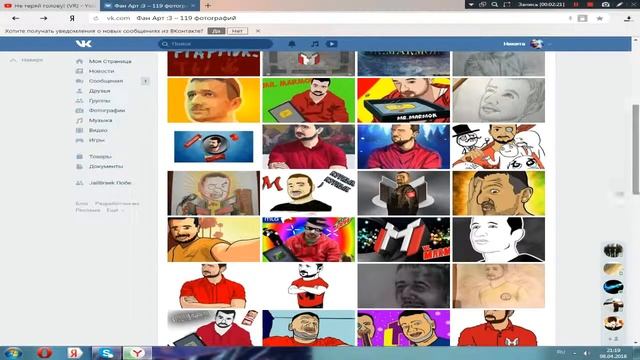640x360 pixels.
Task: Click the taskbar volume speaker icon
Action: 587,353
